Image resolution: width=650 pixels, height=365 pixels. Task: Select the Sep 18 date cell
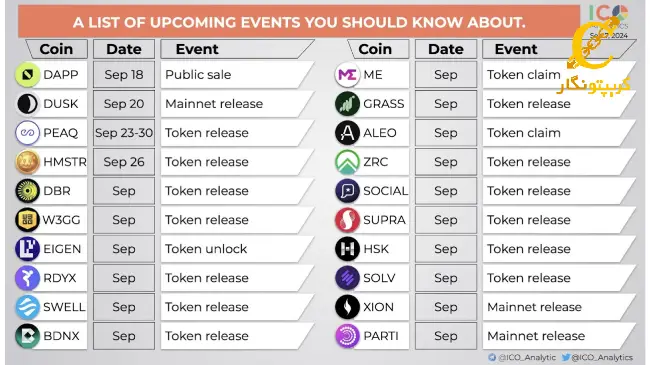[124, 75]
